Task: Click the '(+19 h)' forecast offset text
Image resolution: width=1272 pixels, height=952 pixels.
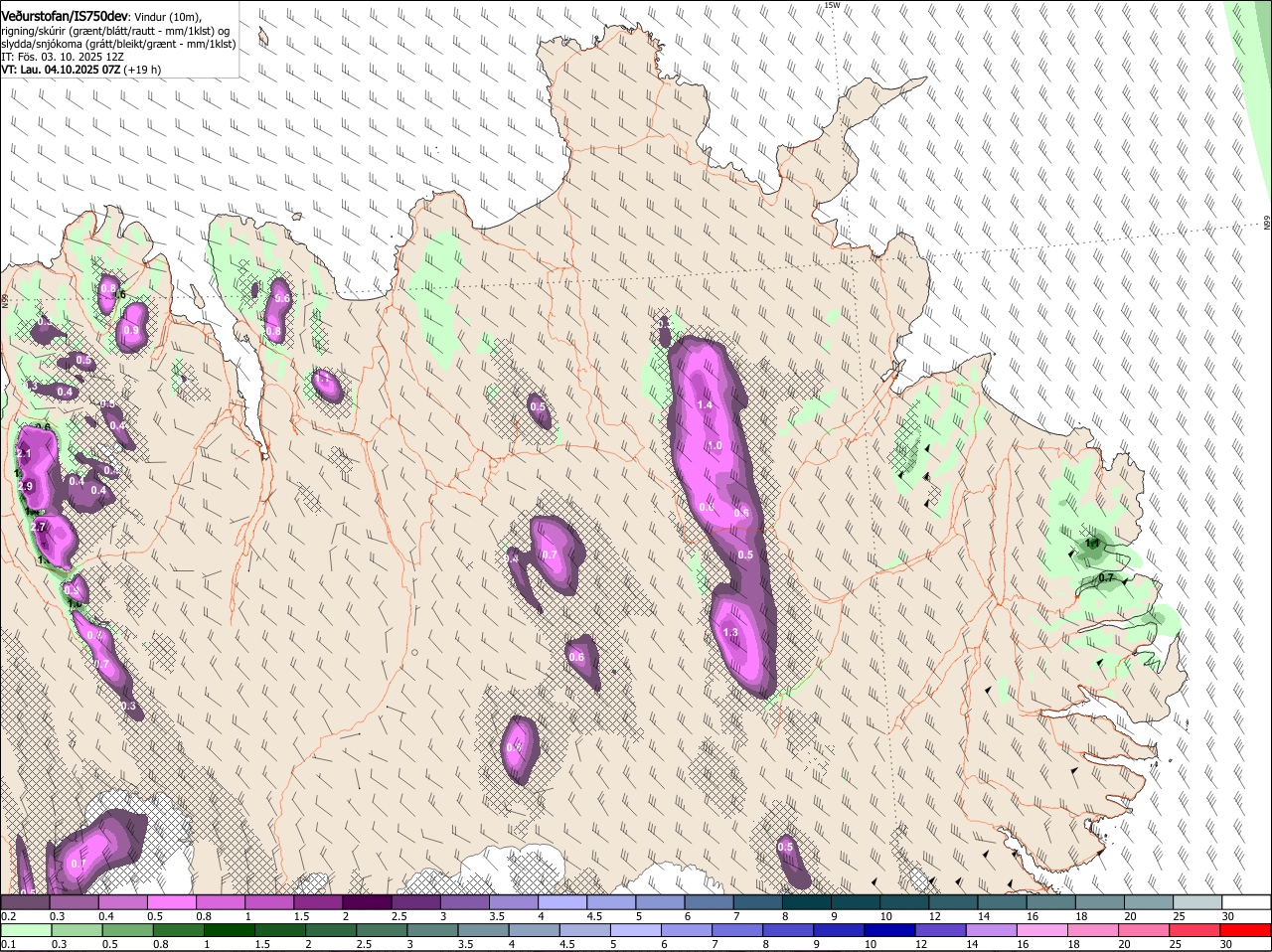Action: tap(142, 71)
